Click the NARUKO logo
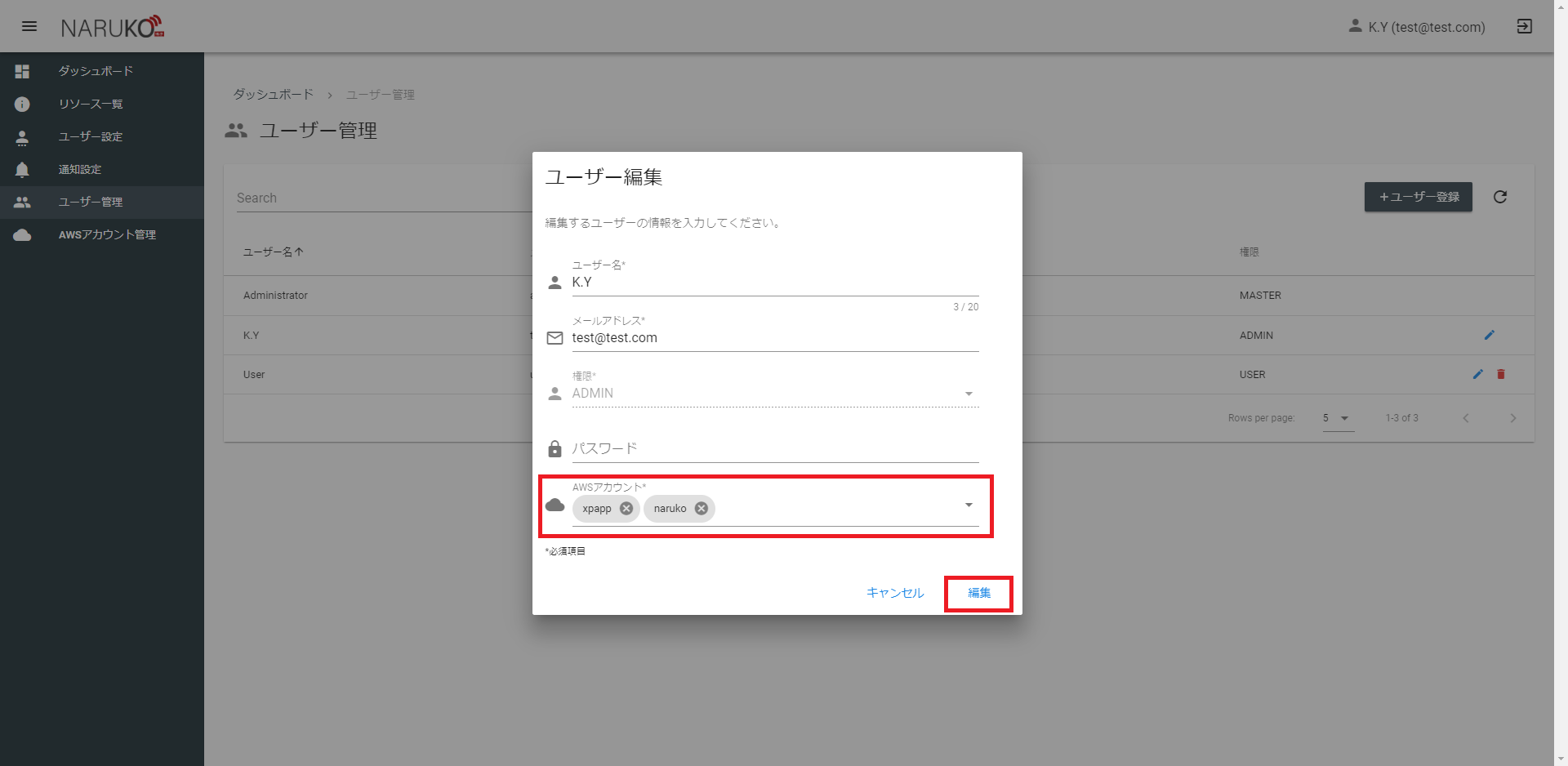 (x=113, y=27)
